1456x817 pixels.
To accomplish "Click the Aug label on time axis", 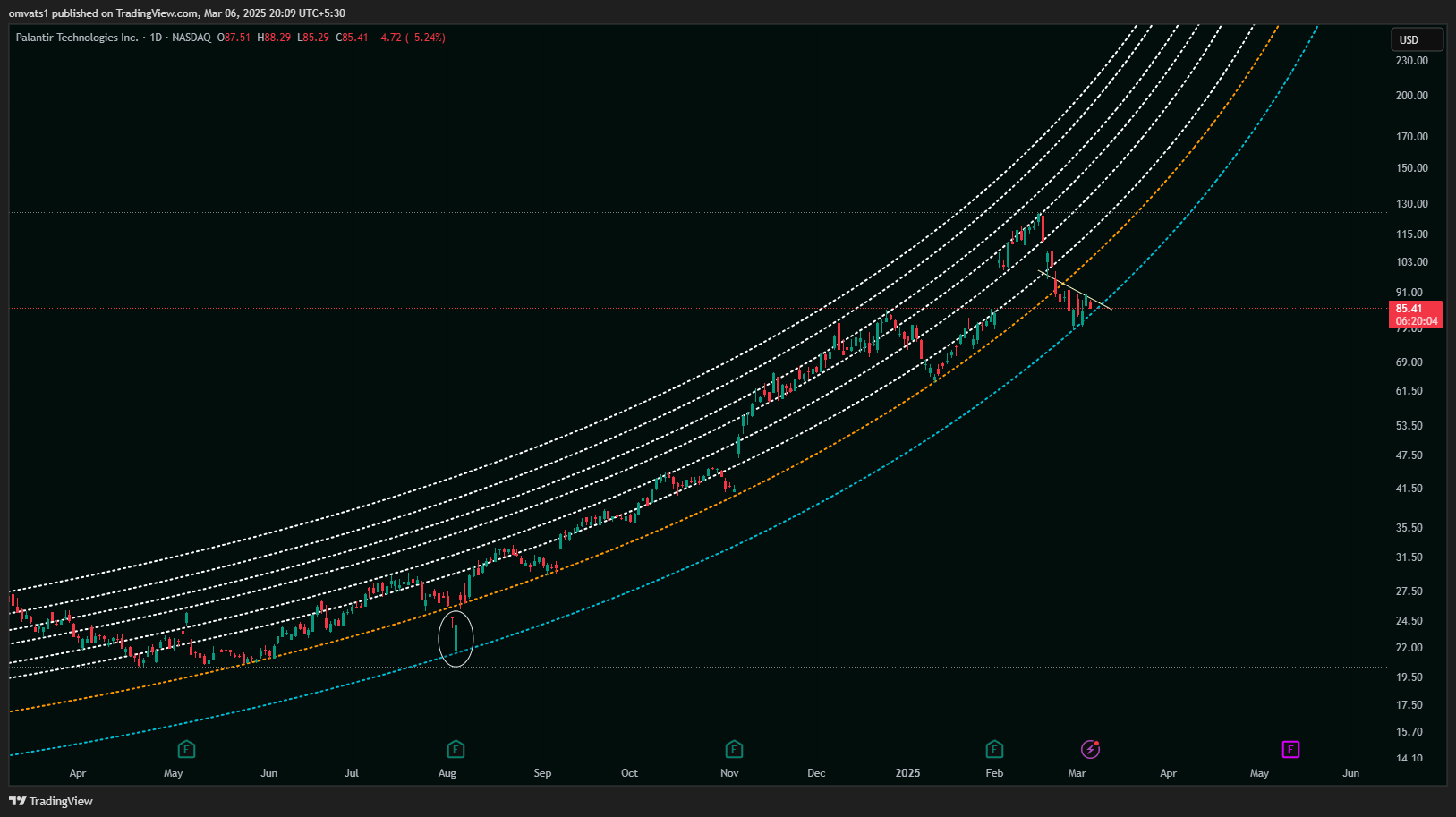I will tap(447, 773).
